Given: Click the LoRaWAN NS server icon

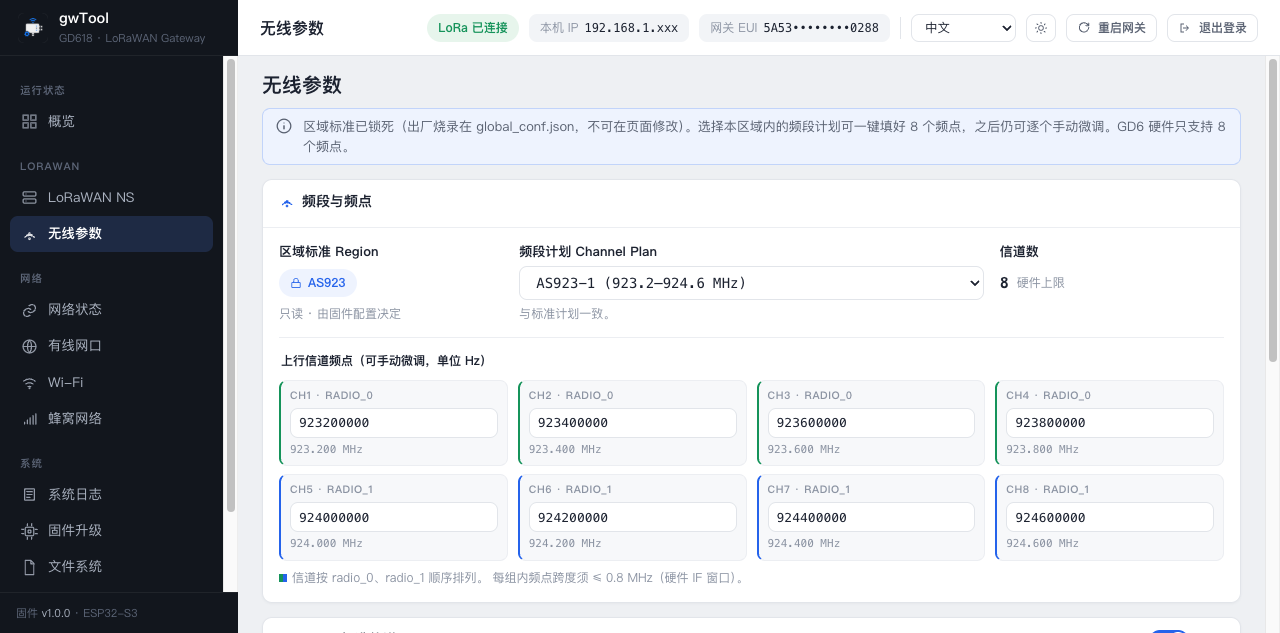Looking at the screenshot, I should click(x=29, y=197).
